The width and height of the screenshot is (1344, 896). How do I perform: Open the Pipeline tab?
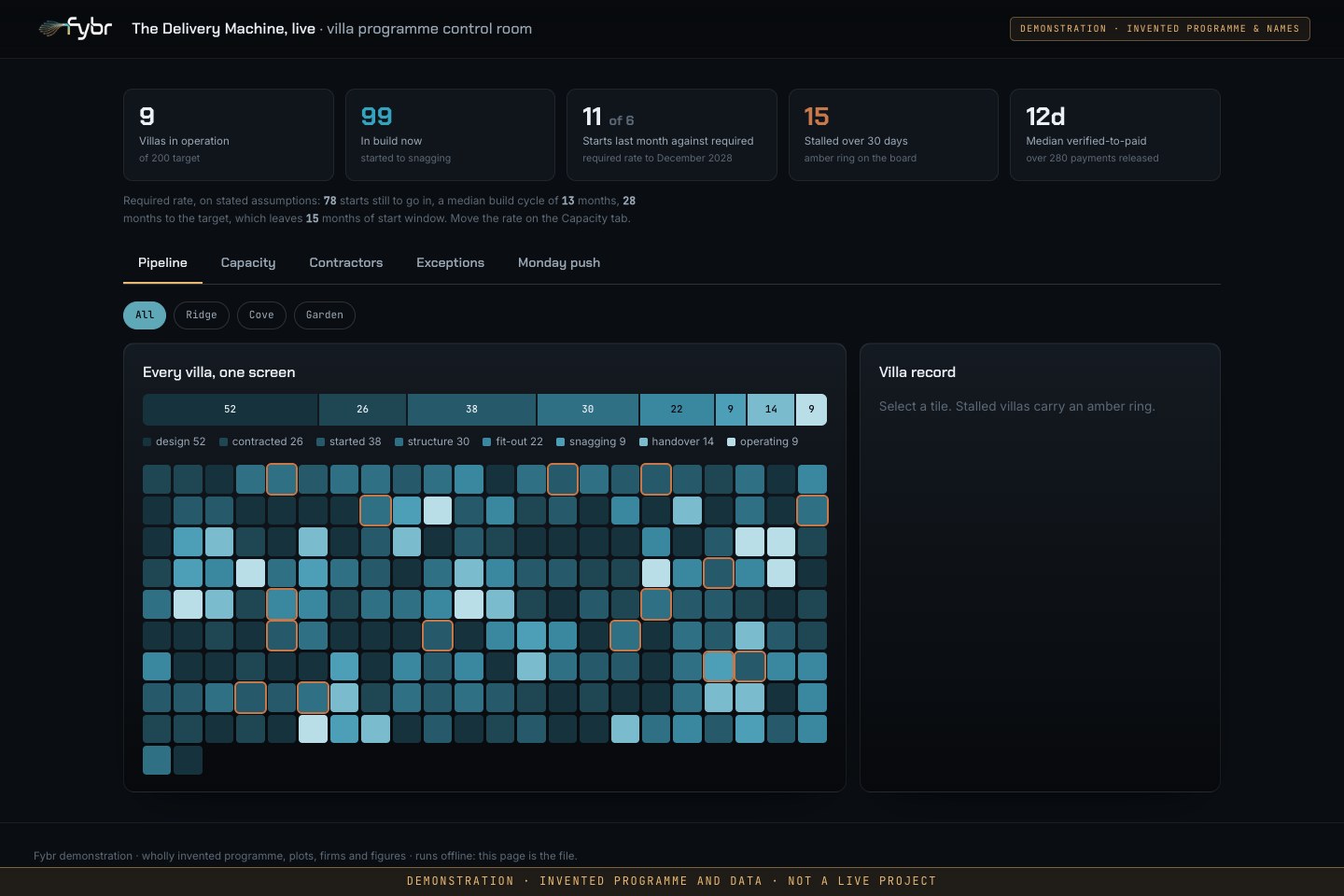pyautogui.click(x=162, y=263)
